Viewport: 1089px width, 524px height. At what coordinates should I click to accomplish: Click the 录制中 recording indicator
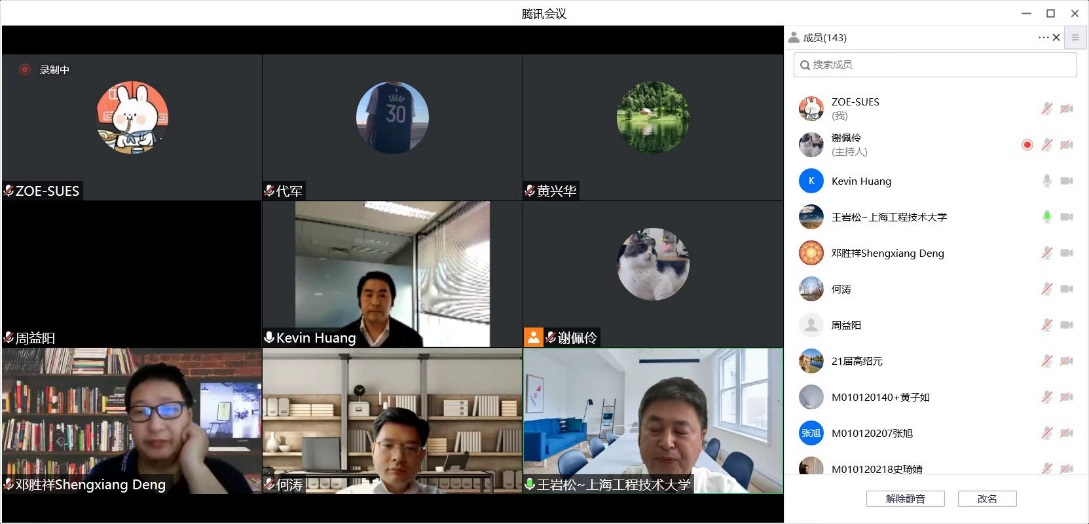pyautogui.click(x=44, y=70)
